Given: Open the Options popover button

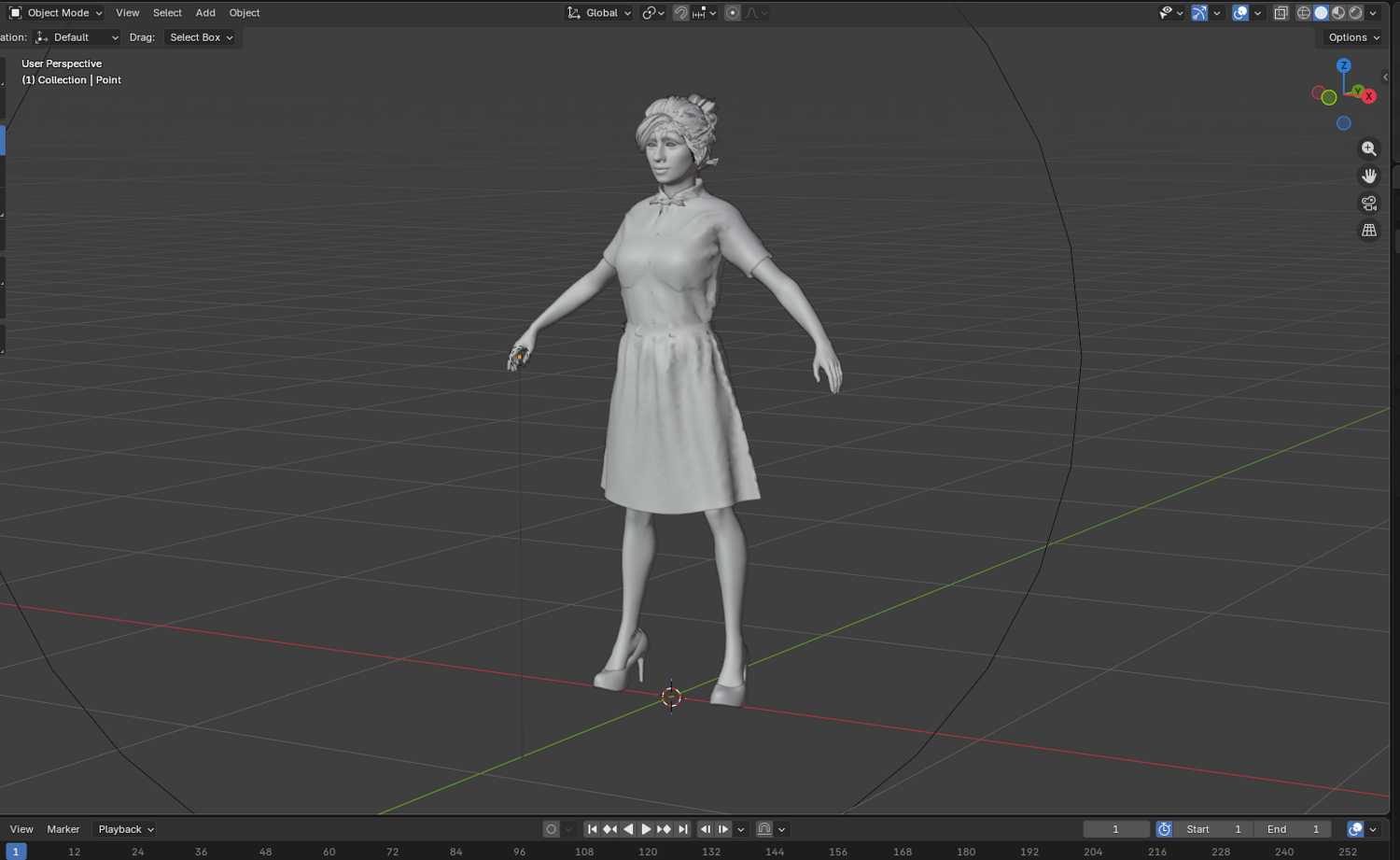Looking at the screenshot, I should pos(1352,37).
